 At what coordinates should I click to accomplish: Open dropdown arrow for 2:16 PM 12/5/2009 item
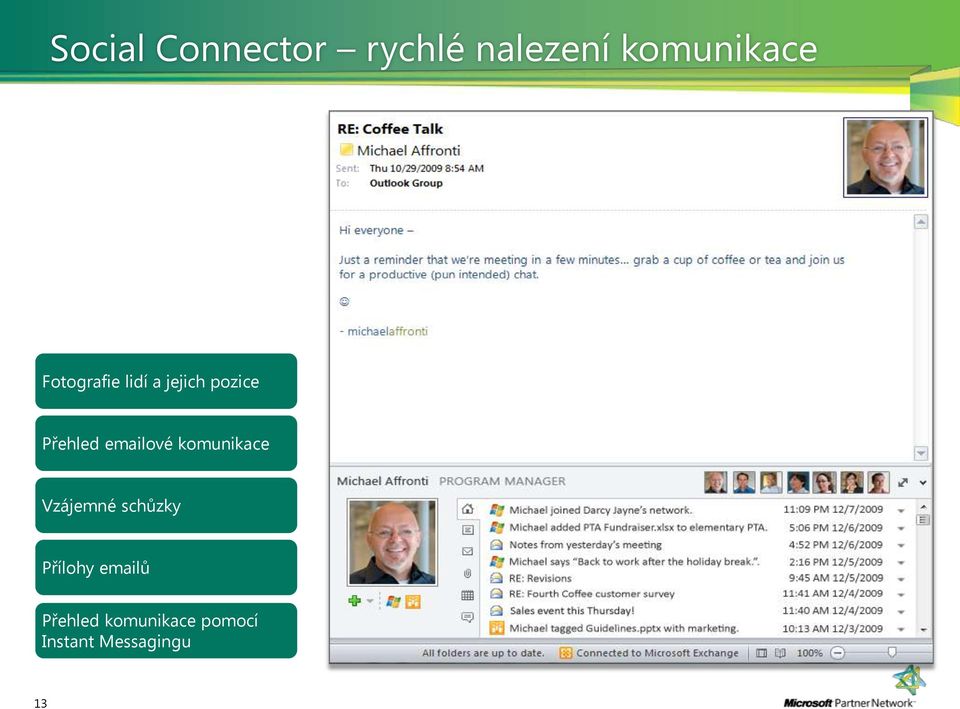pos(901,562)
